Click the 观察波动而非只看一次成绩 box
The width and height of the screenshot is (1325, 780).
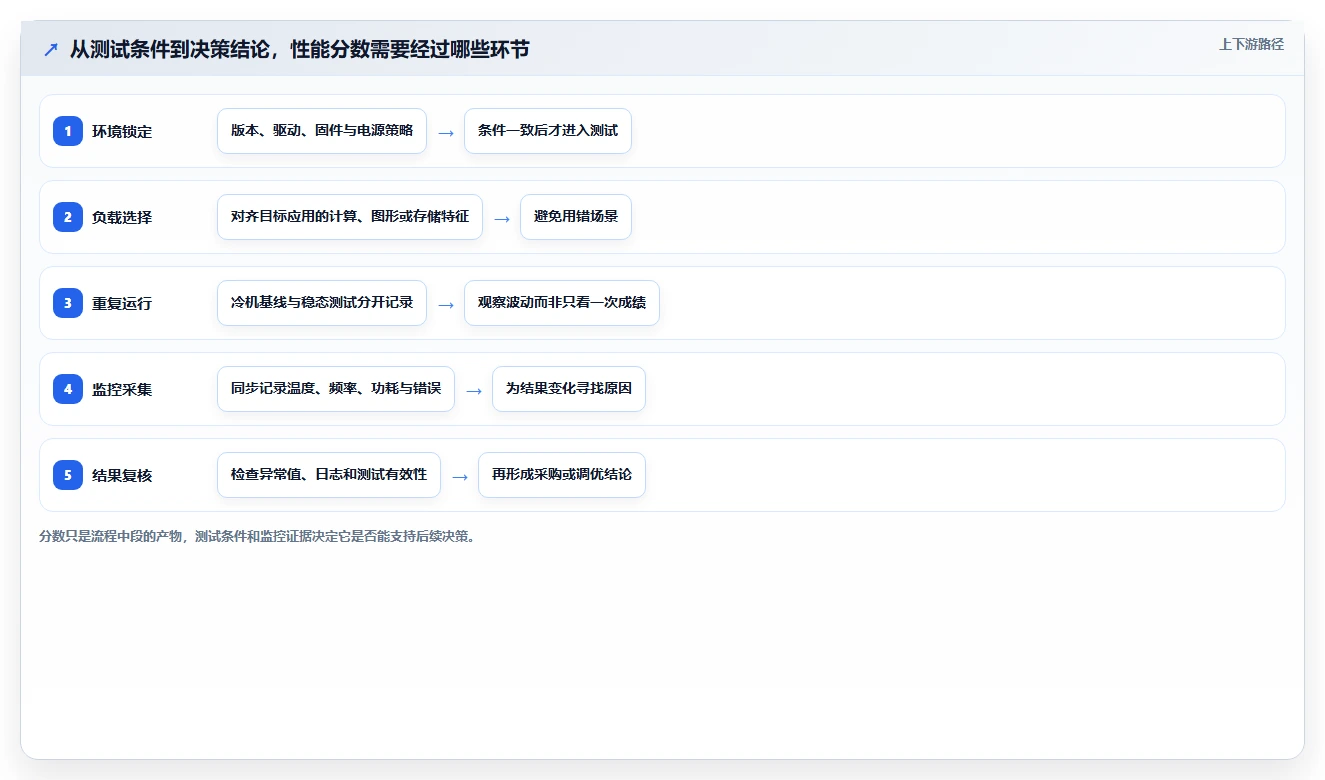(x=562, y=303)
